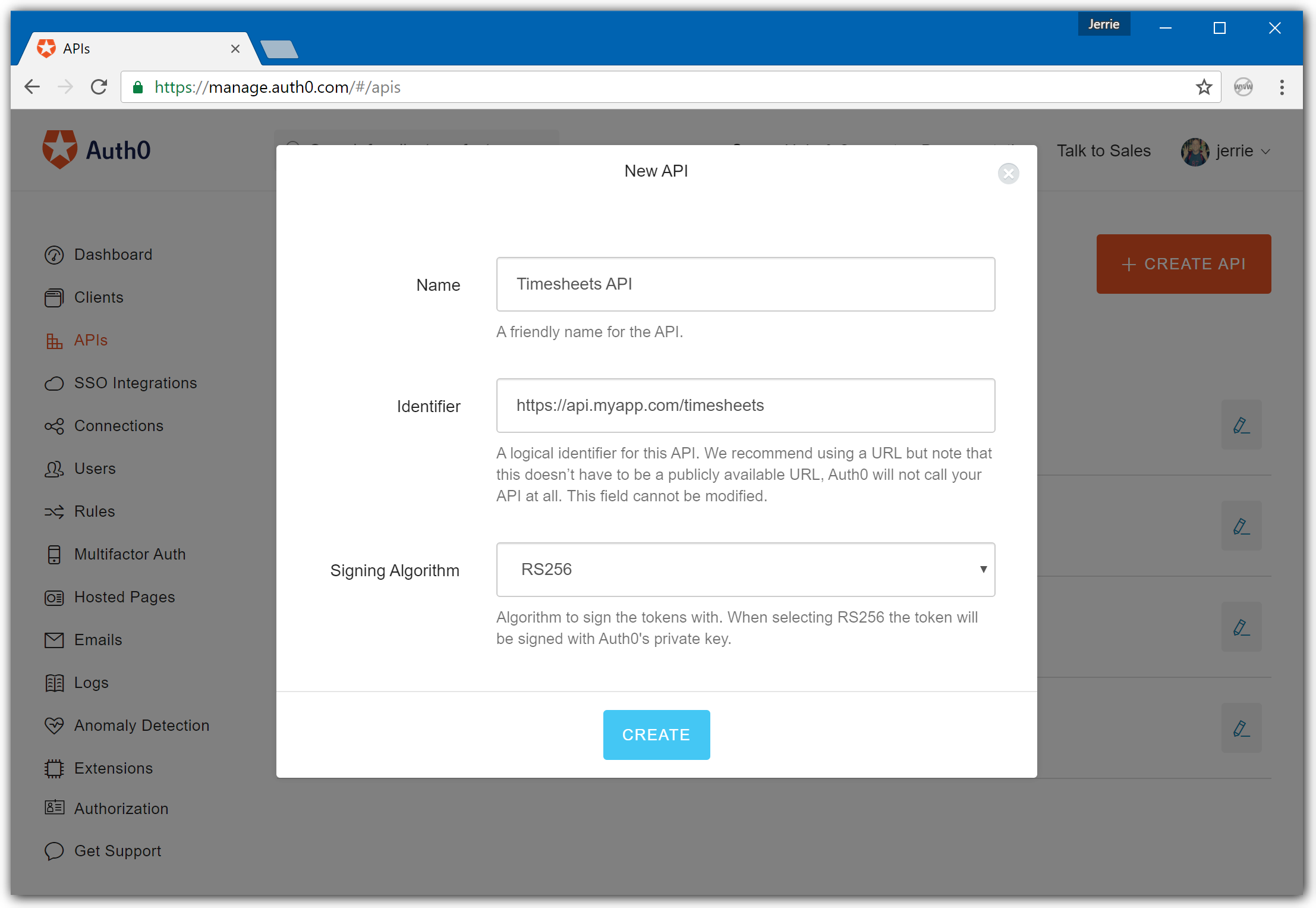Click the Name input field with Timesheets API
This screenshot has width=1316, height=908.
pyautogui.click(x=745, y=284)
